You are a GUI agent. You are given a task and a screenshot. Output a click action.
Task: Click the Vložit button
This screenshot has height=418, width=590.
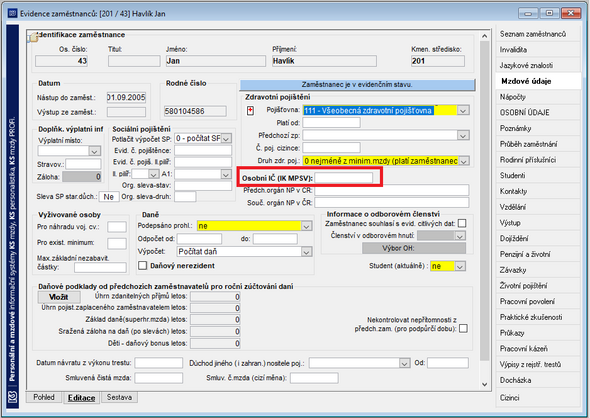59,297
